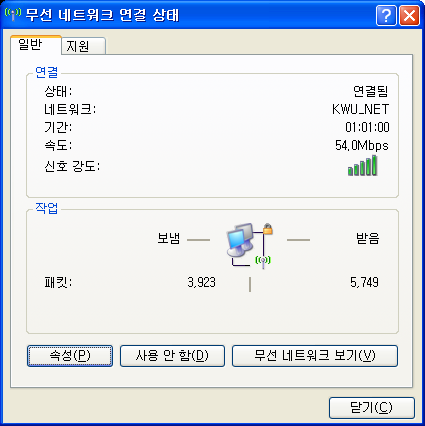Click the padlock icon above the antenna
Screen dimensions: 425x426
268,229
